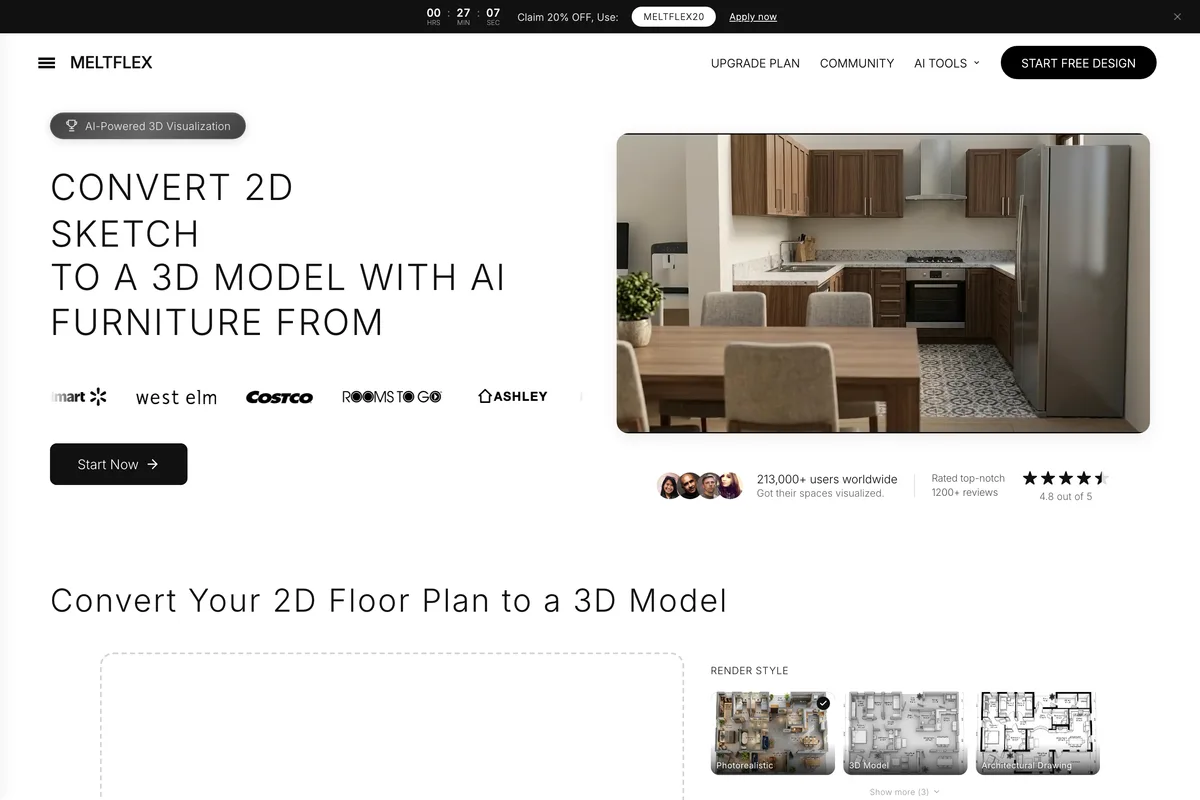This screenshot has width=1200, height=800.
Task: Click the '1200+ reviews' text
Action: (x=965, y=492)
